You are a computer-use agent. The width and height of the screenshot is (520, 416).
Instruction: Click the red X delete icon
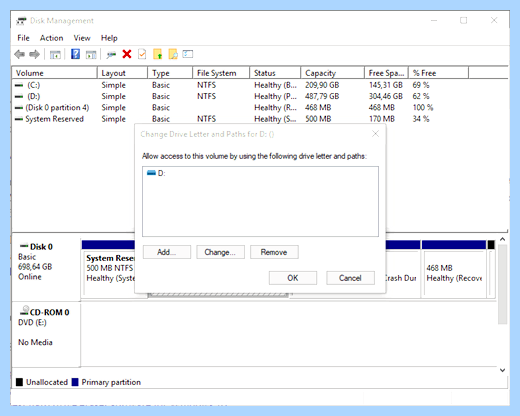[127, 54]
